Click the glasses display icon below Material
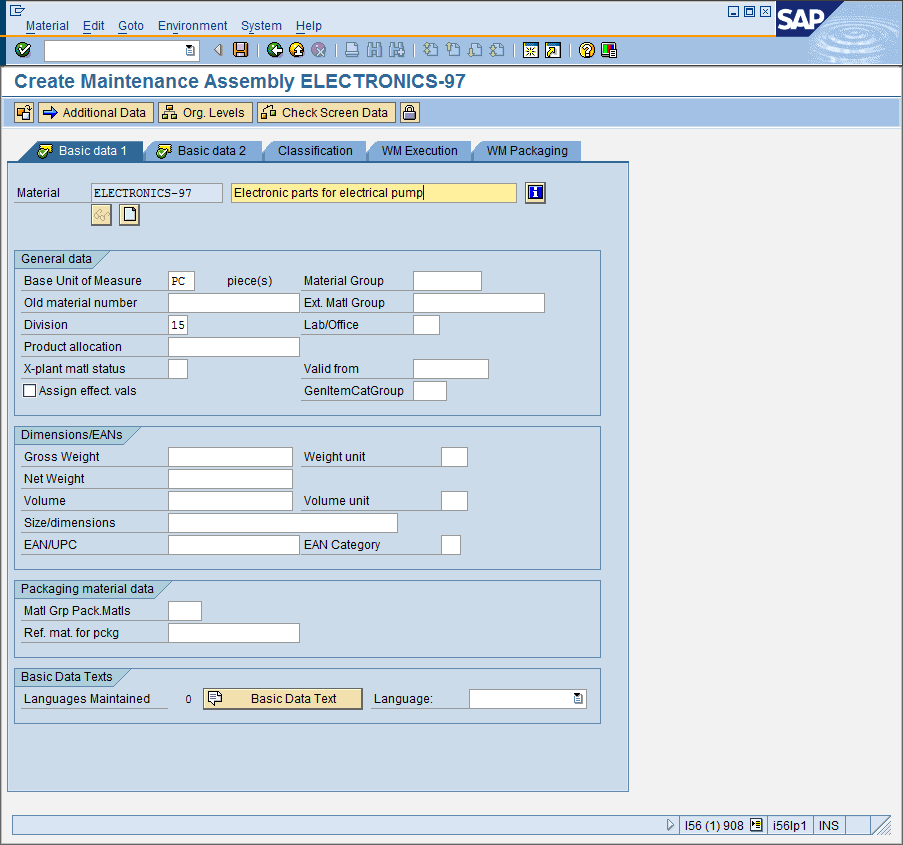This screenshot has height=845, width=903. (x=101, y=215)
